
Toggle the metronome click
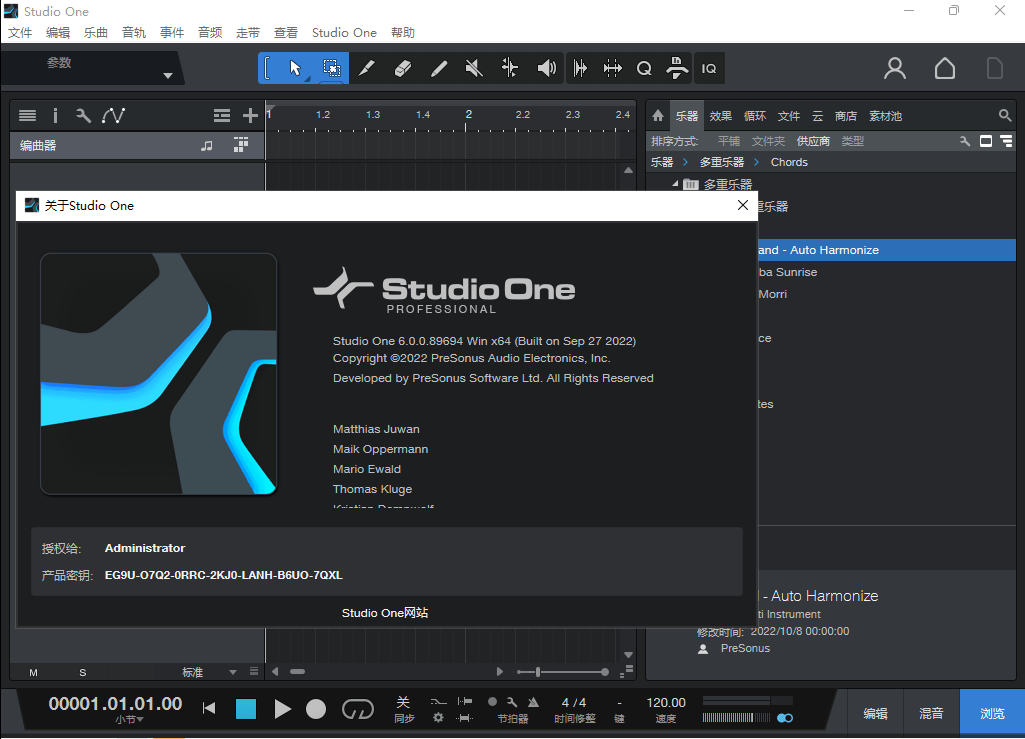pyautogui.click(x=533, y=702)
